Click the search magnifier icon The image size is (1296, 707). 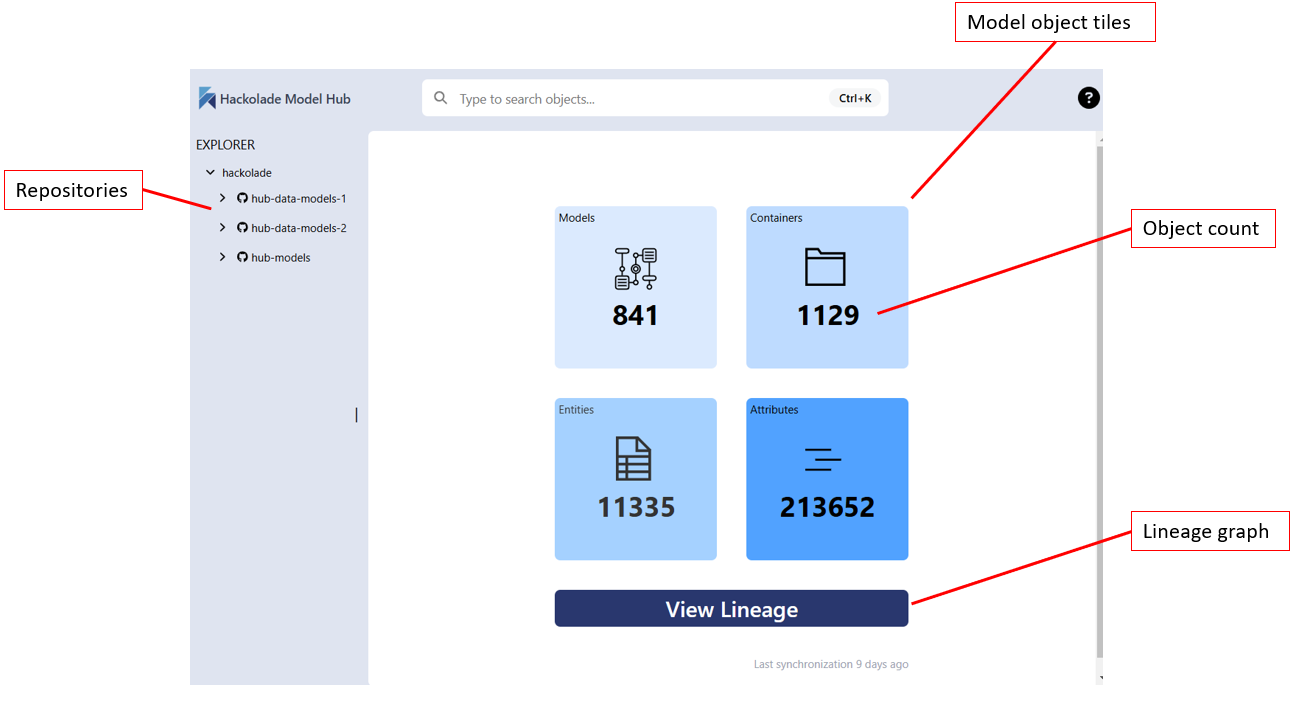(441, 98)
